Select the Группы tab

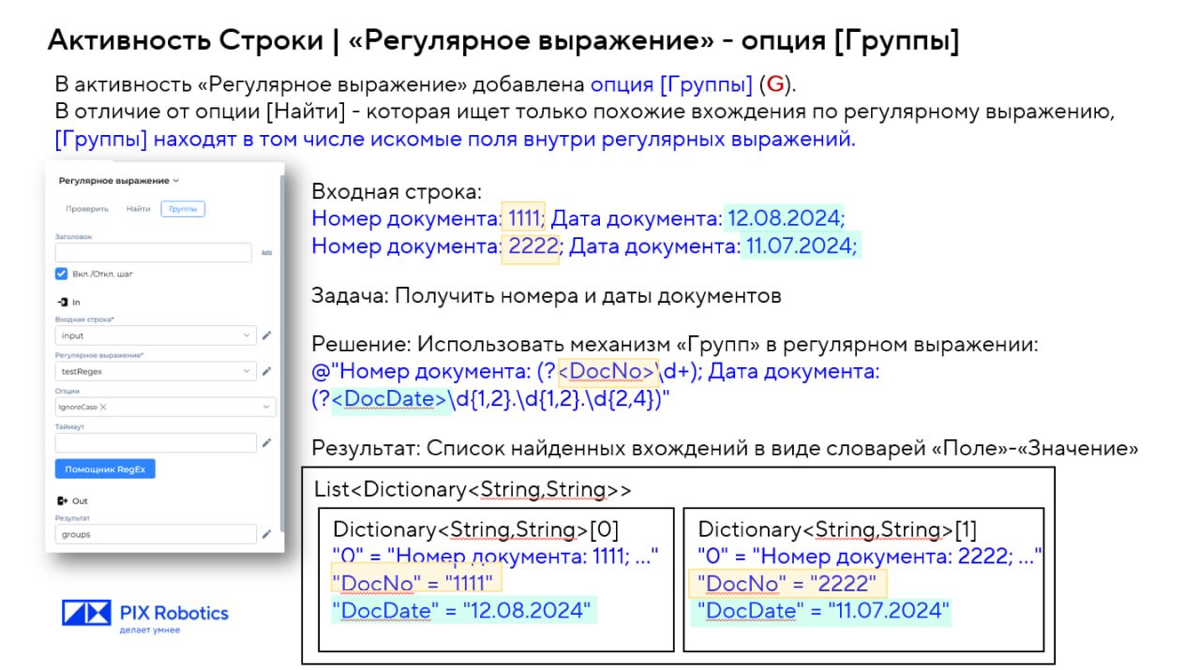click(x=184, y=208)
